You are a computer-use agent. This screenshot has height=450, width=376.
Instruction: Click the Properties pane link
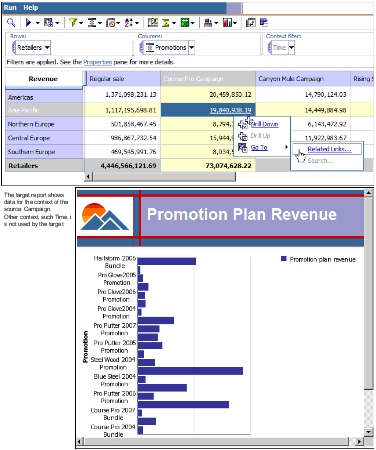pos(97,62)
